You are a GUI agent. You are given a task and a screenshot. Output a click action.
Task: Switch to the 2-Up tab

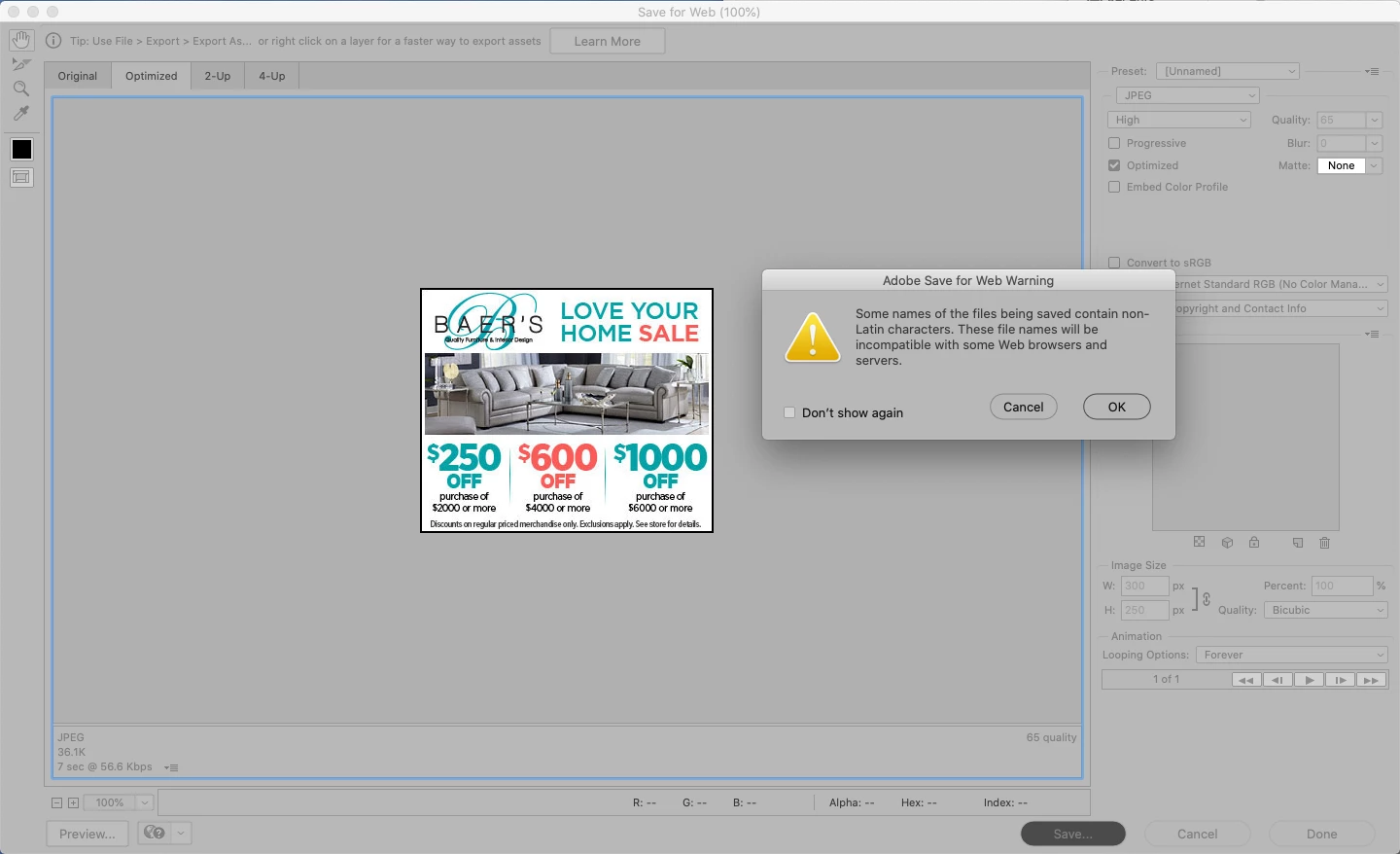pyautogui.click(x=218, y=76)
